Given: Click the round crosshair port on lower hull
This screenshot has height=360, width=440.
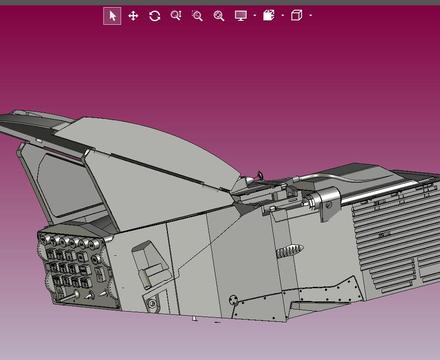Looking at the screenshot, I should (x=234, y=300).
